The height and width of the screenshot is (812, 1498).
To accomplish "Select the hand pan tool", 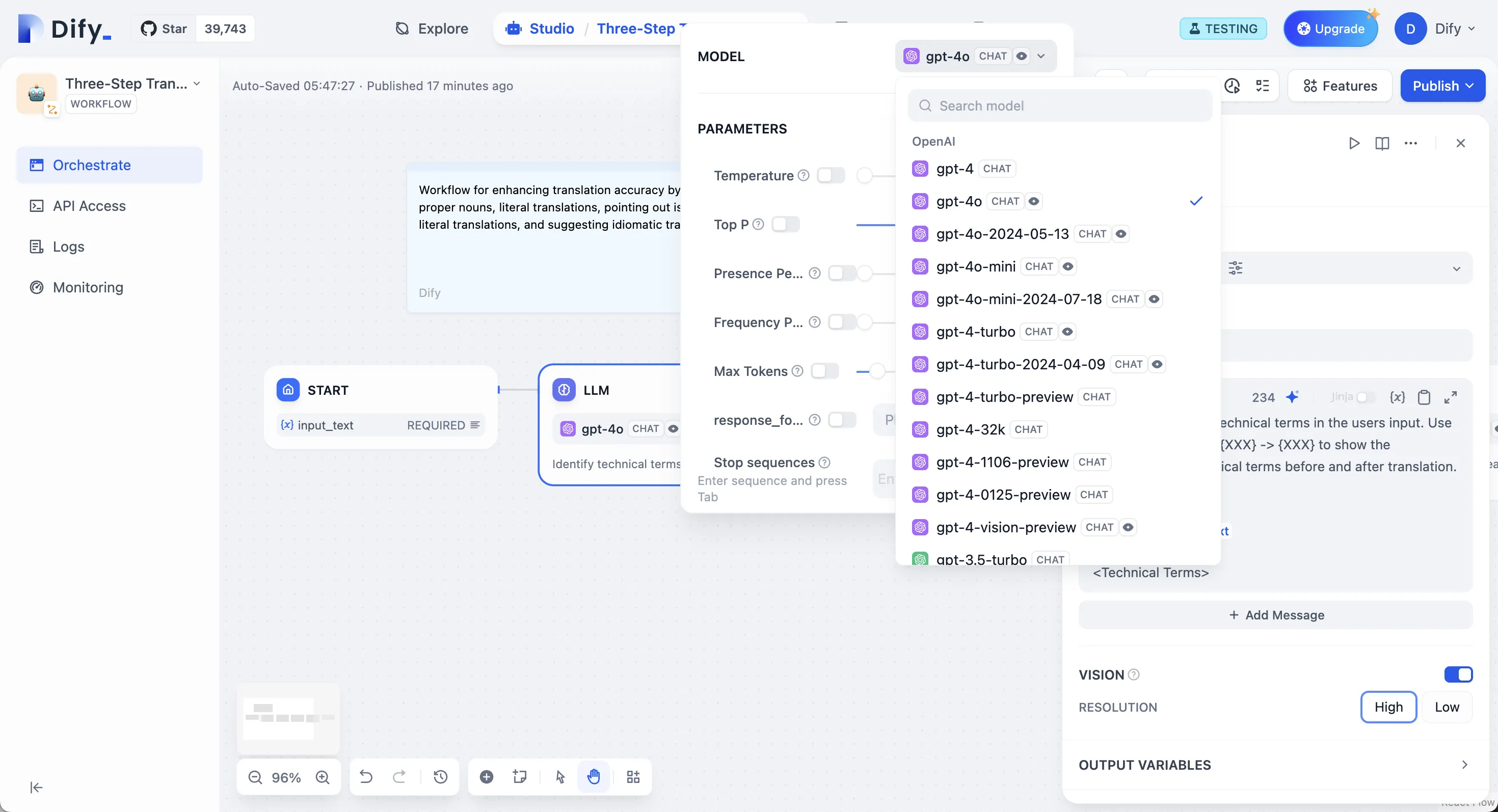I will tap(593, 776).
